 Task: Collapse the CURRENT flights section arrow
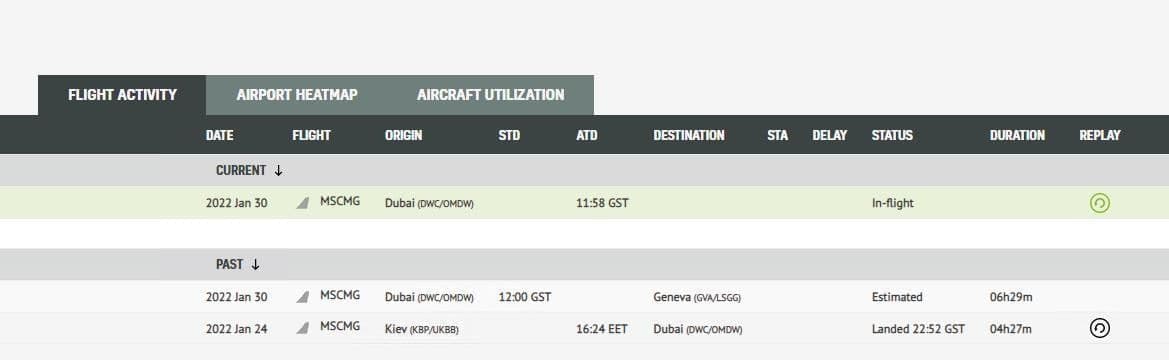pos(279,171)
